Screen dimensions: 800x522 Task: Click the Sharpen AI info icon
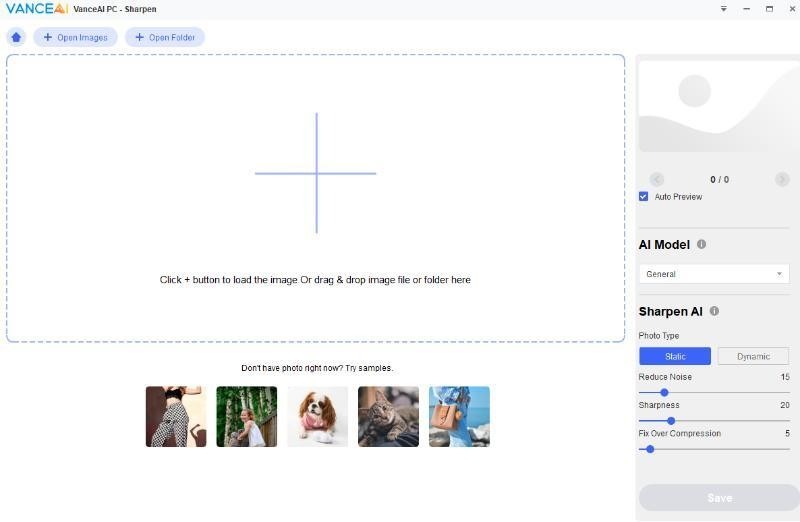coord(714,311)
